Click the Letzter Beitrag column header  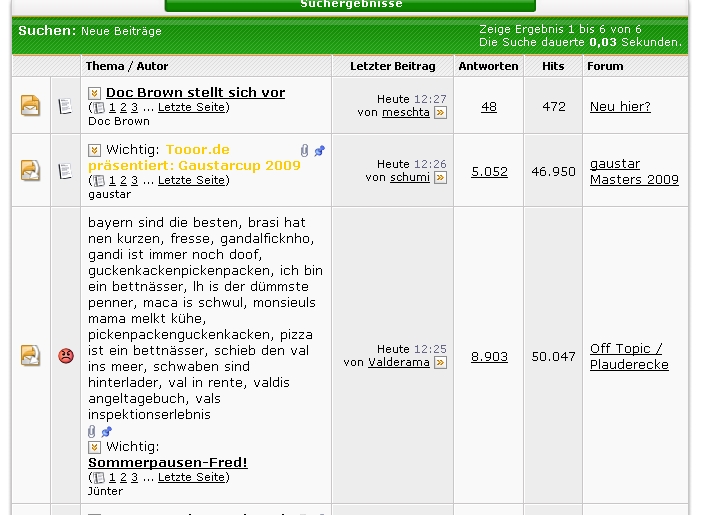392,66
